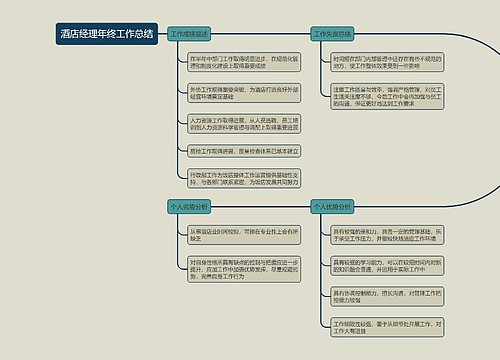This screenshot has height=360, width=500.
Task: Select the root node 酒店经理年终工作总结
Action: pos(107,34)
